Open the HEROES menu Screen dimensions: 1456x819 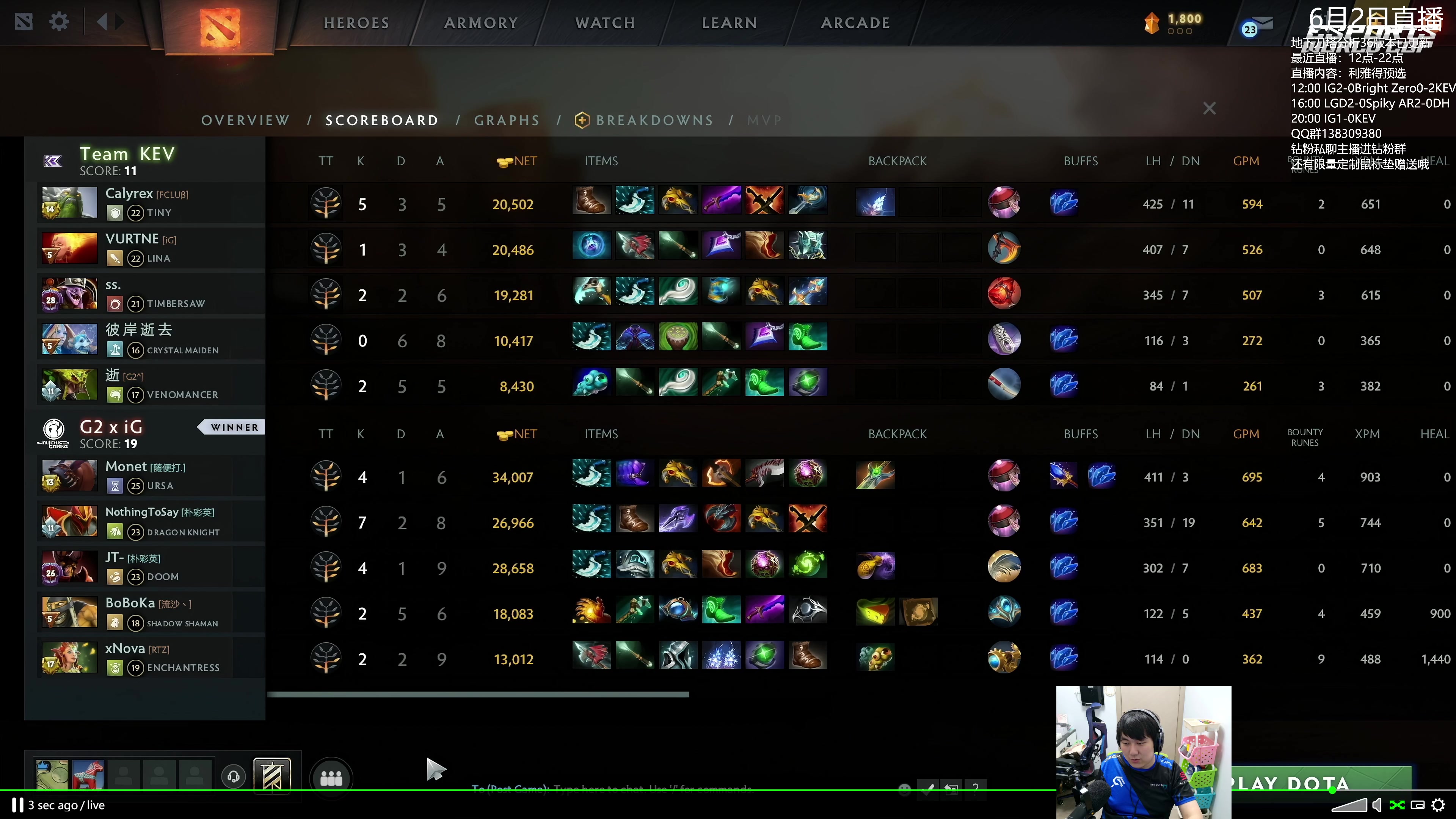click(x=357, y=23)
